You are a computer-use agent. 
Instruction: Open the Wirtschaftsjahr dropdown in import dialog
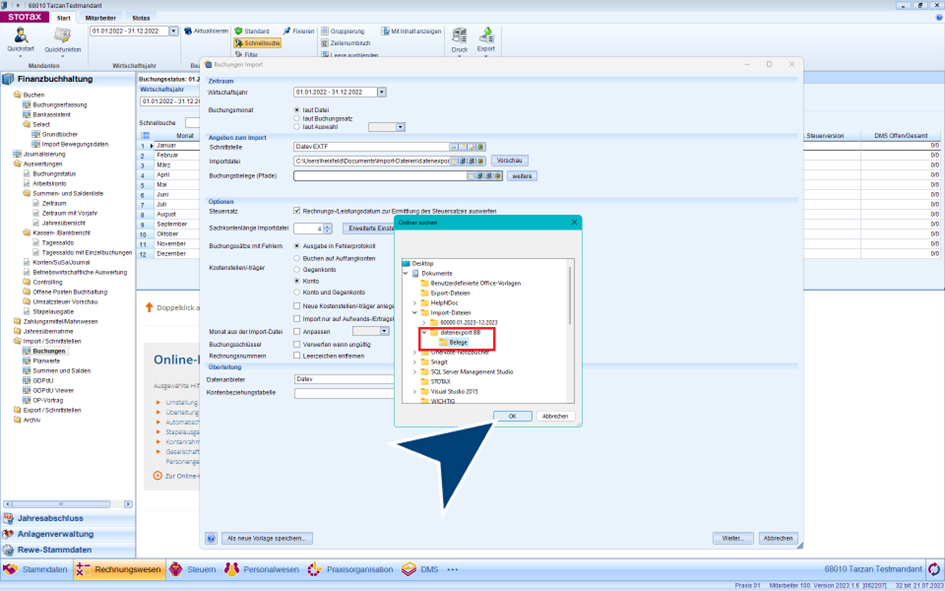[381, 92]
